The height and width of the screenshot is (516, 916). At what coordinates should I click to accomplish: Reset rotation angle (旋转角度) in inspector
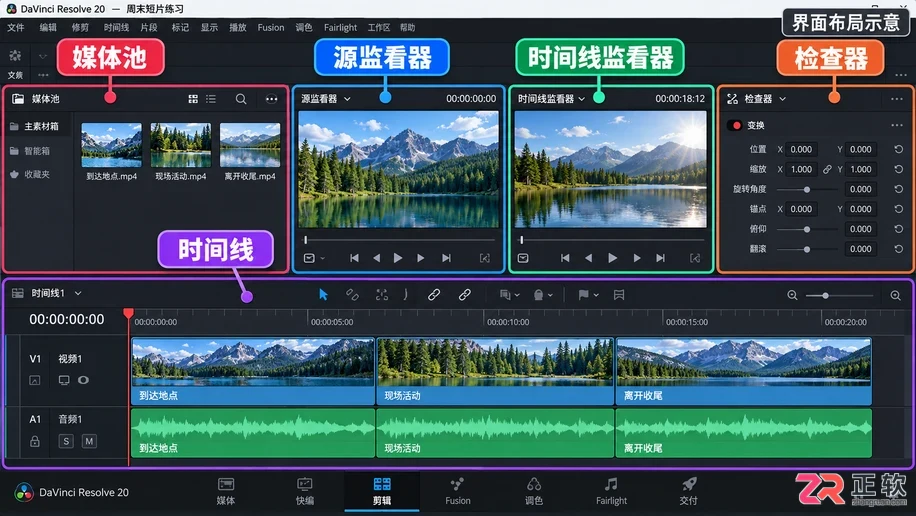898,189
